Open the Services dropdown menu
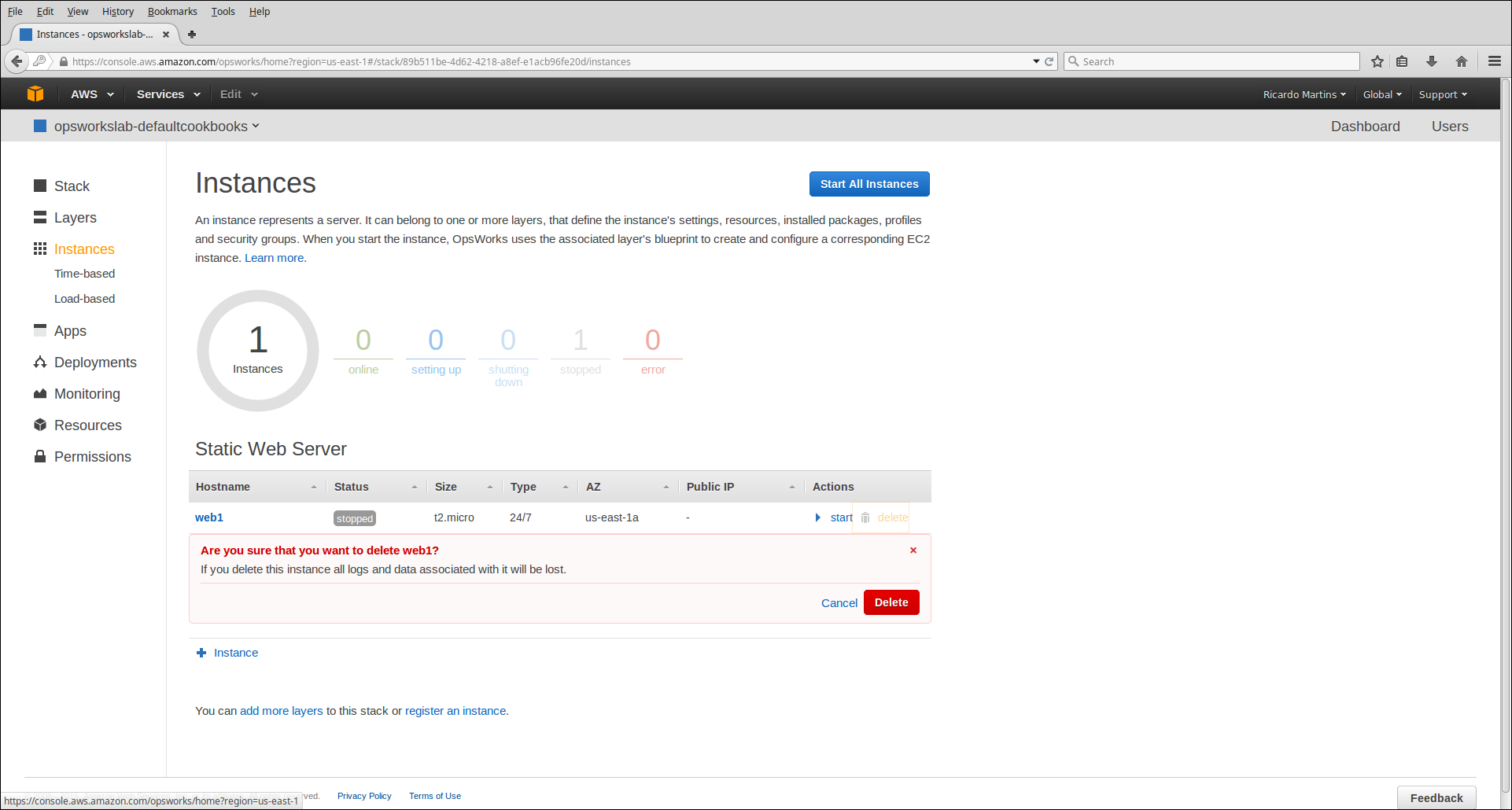 click(168, 94)
